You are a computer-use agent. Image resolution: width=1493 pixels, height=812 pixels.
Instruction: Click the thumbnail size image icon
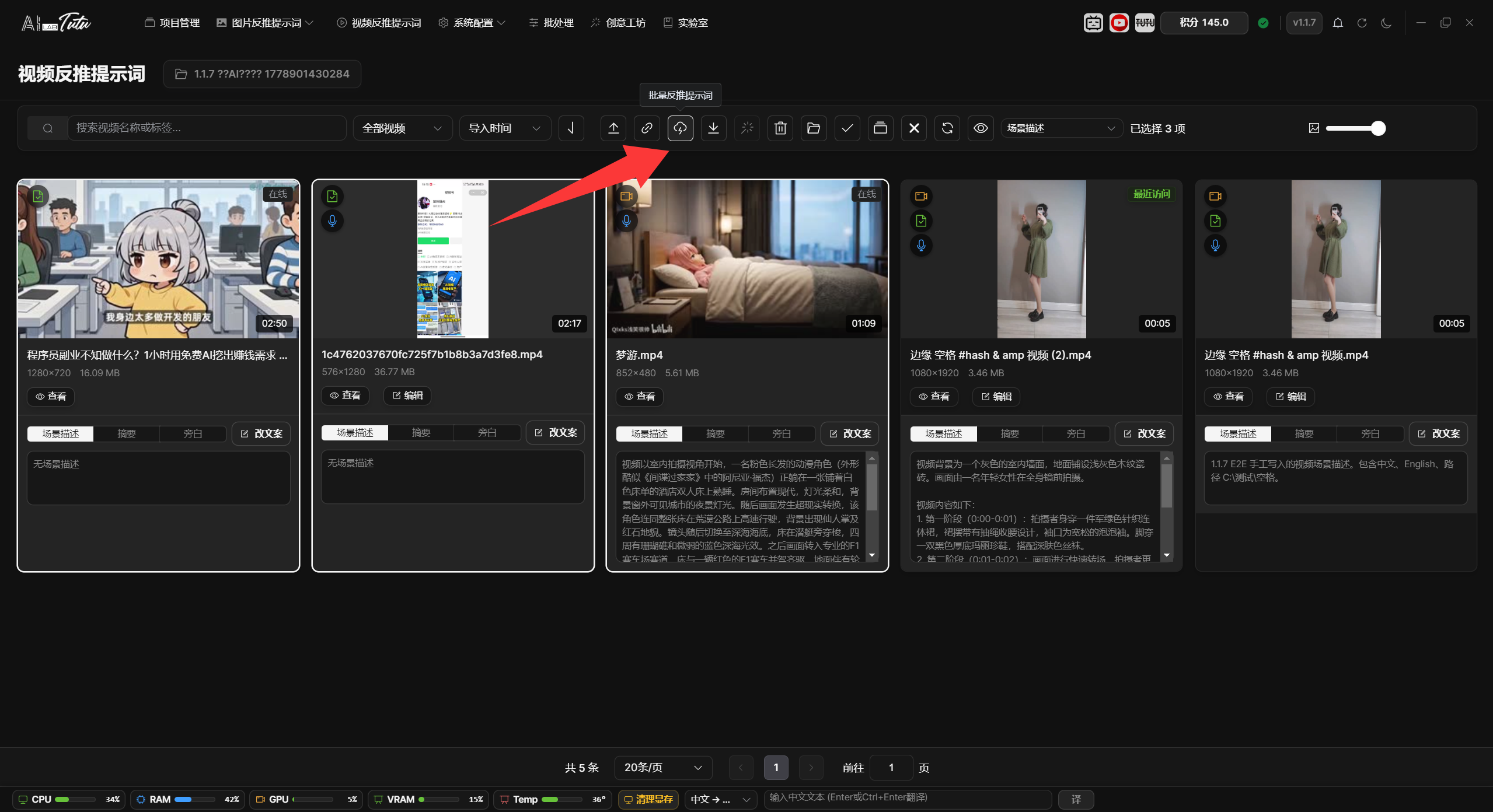(1314, 128)
